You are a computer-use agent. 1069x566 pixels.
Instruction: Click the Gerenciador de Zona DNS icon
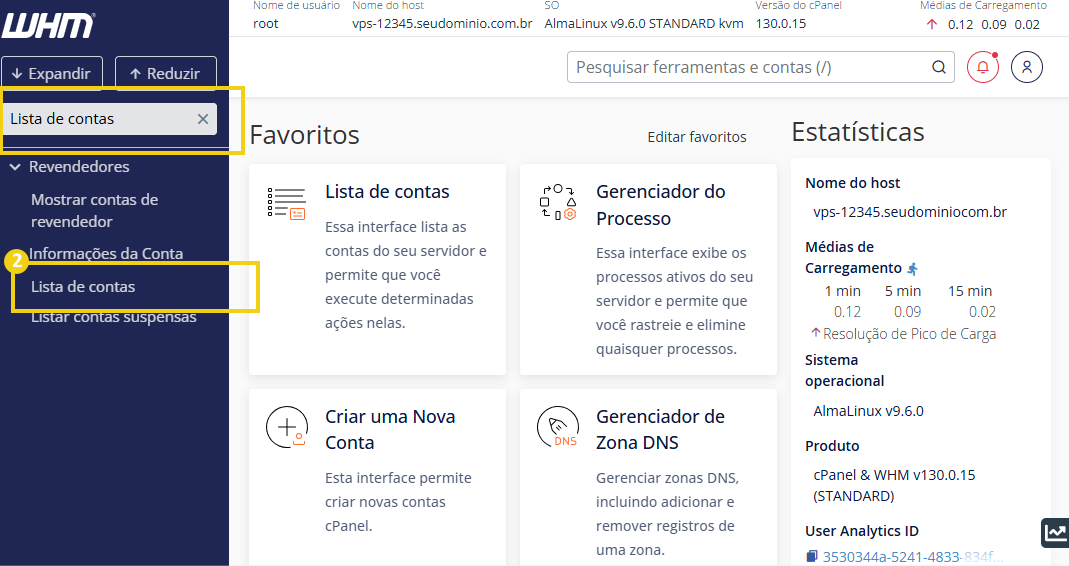(558, 428)
